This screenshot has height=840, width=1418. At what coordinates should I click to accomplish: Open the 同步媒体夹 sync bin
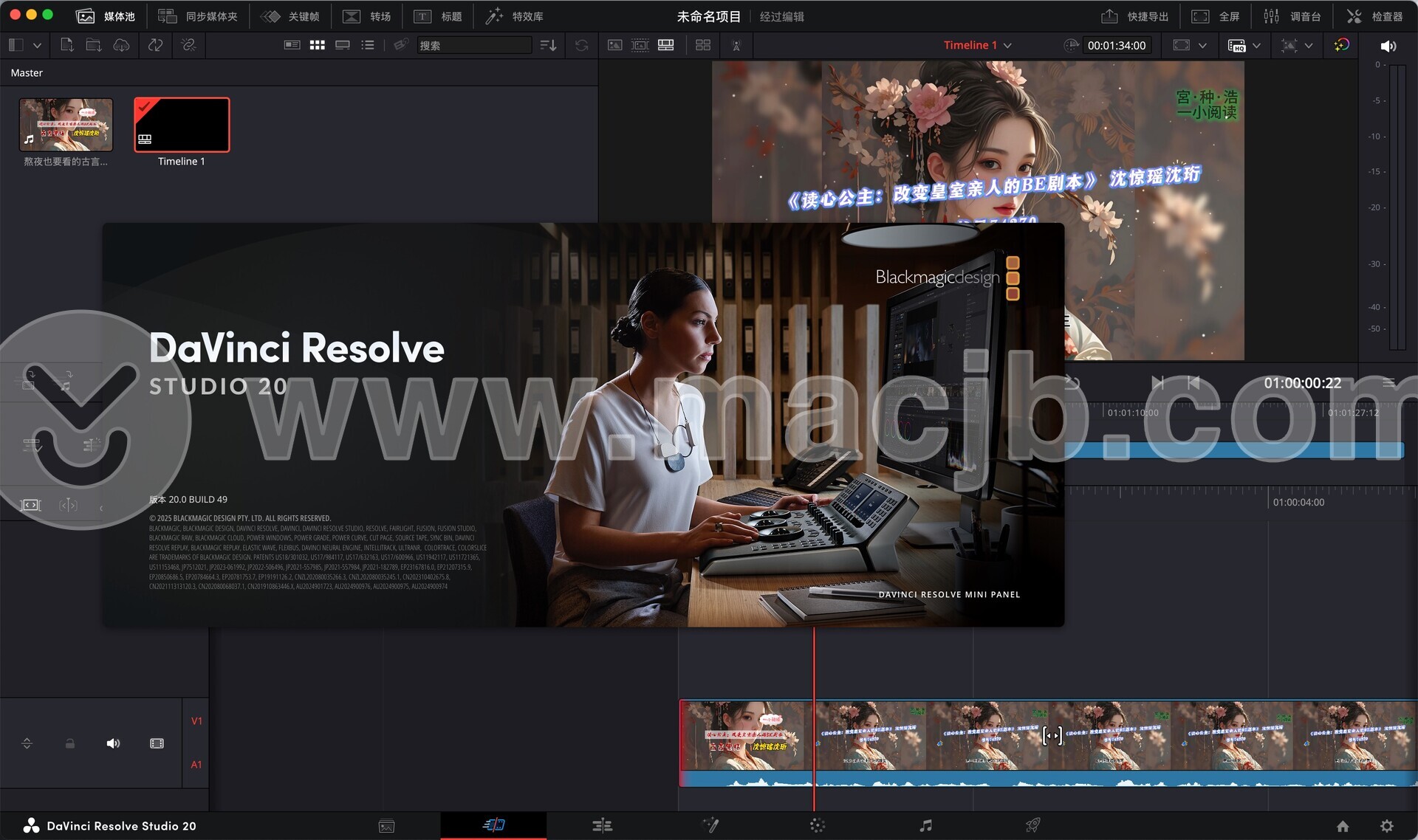point(198,16)
